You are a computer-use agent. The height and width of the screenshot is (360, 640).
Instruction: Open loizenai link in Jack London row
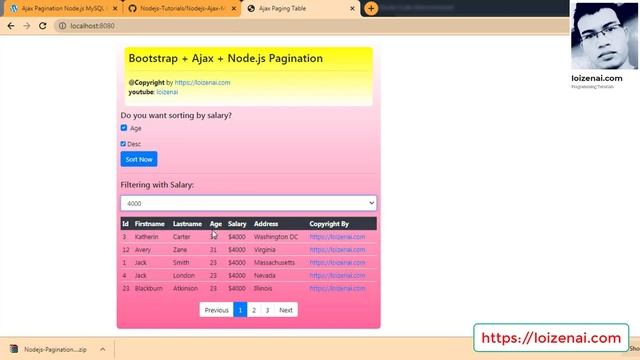[x=337, y=276]
